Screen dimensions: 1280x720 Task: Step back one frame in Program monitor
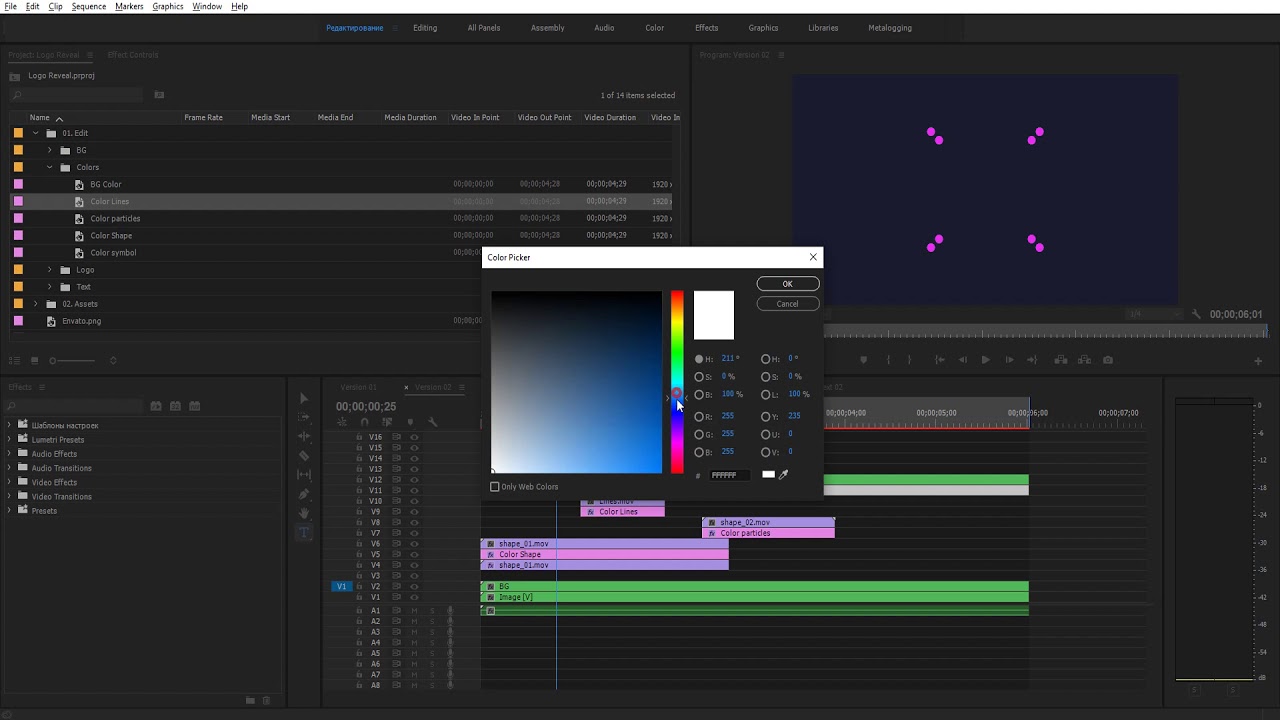point(962,360)
